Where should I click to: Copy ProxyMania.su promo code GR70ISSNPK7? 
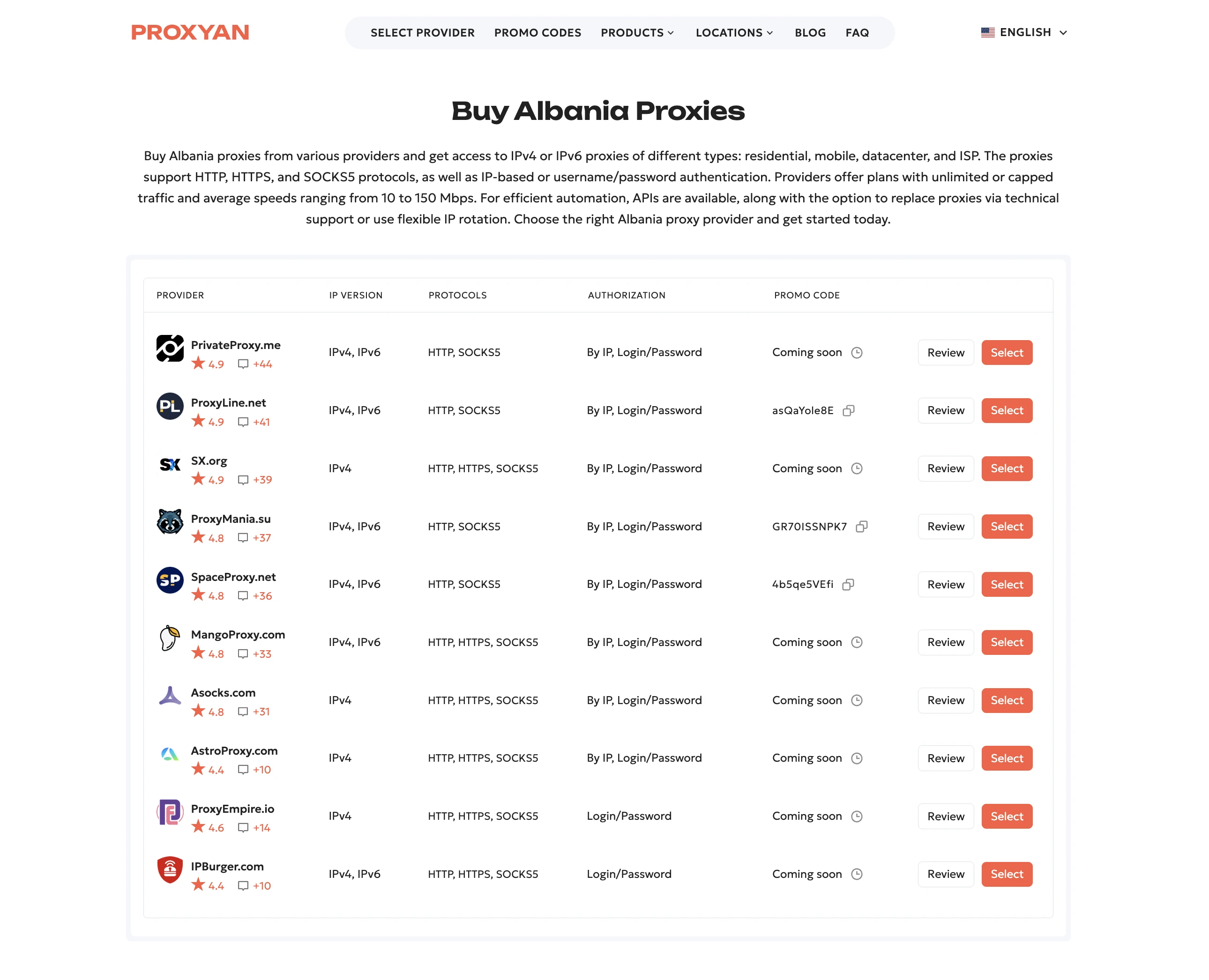pyautogui.click(x=861, y=526)
